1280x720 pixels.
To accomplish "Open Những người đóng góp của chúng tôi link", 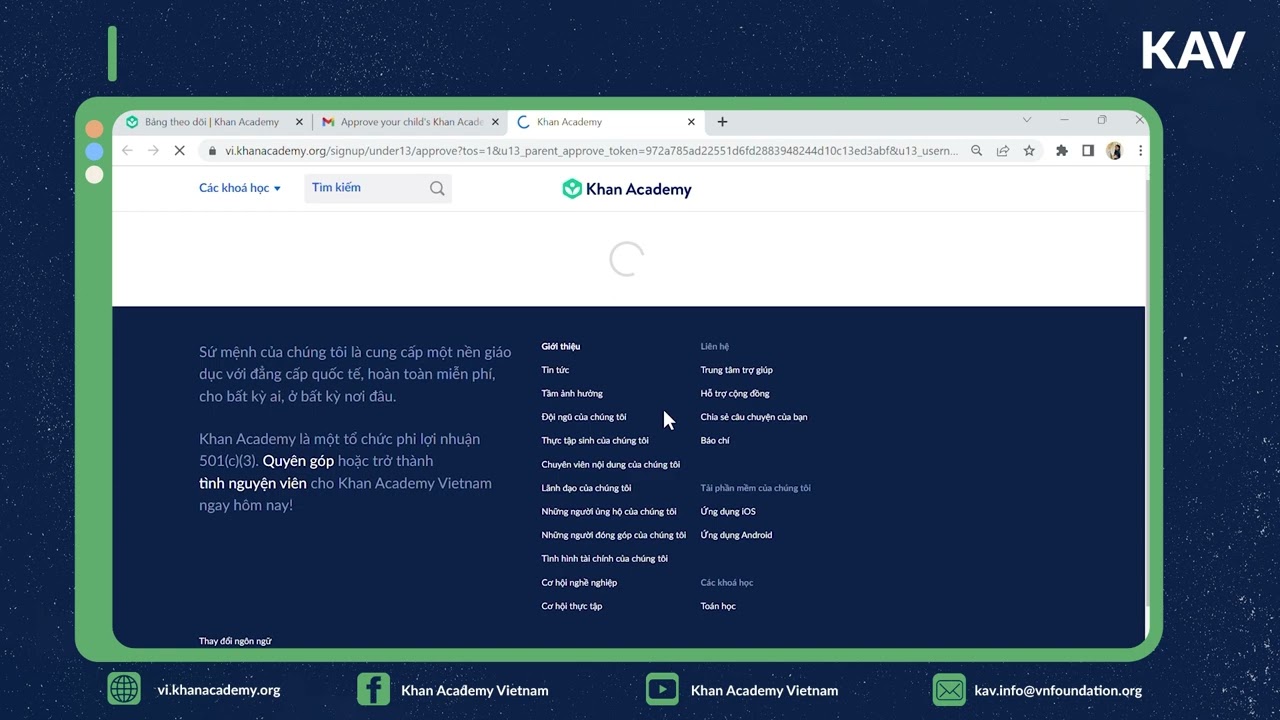I will click(614, 535).
